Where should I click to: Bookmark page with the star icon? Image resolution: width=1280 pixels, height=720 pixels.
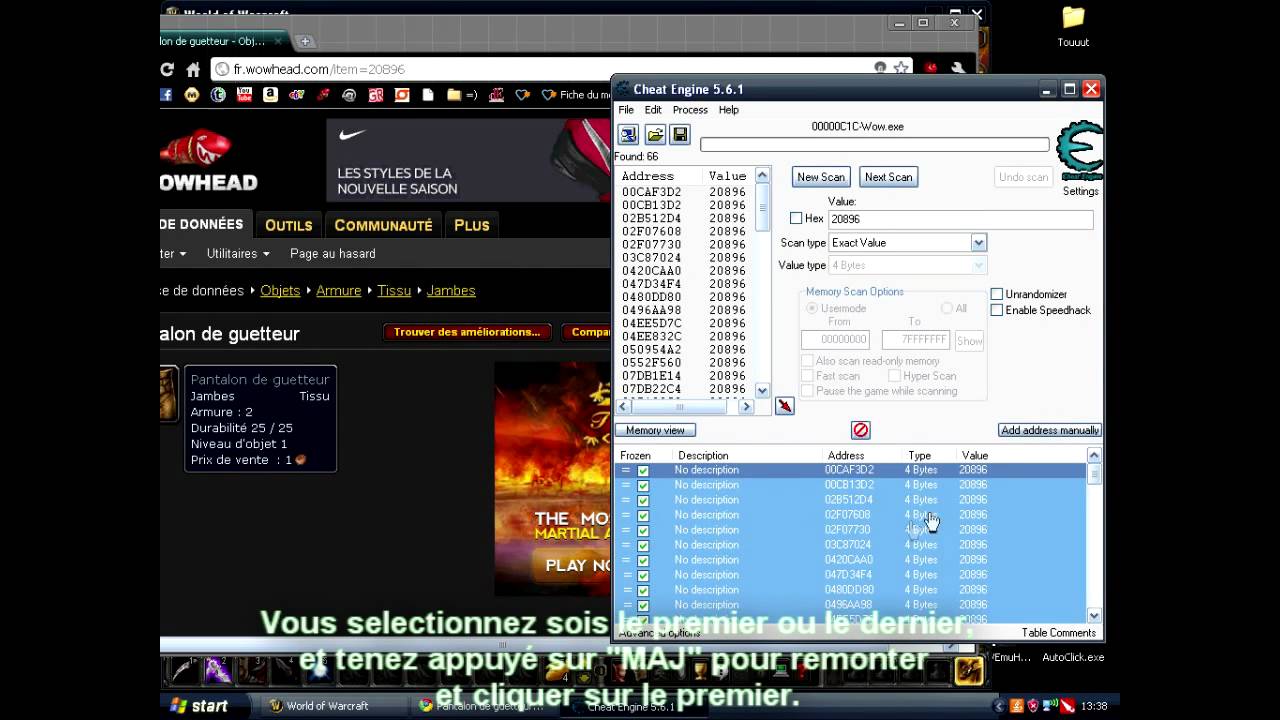(901, 69)
